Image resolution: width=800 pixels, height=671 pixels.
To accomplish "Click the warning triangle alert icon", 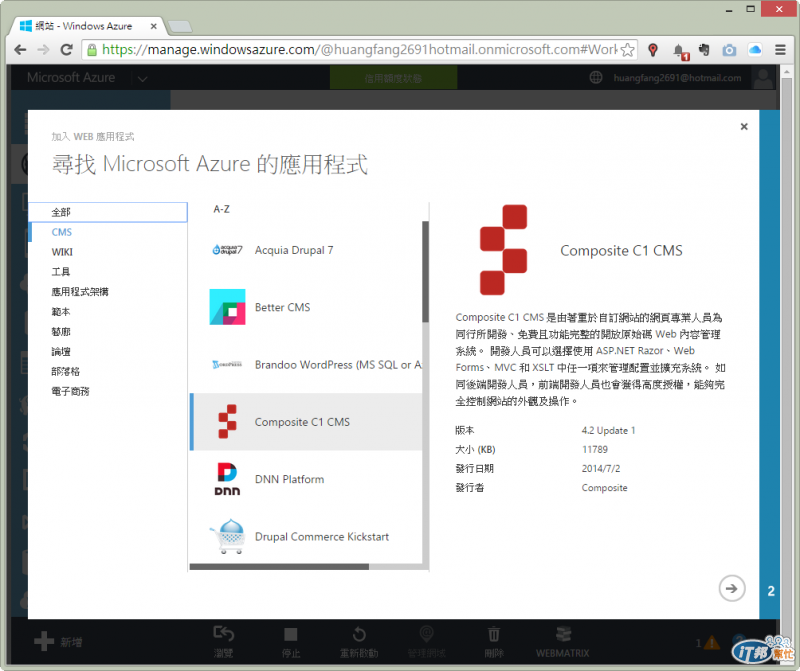I will [712, 643].
